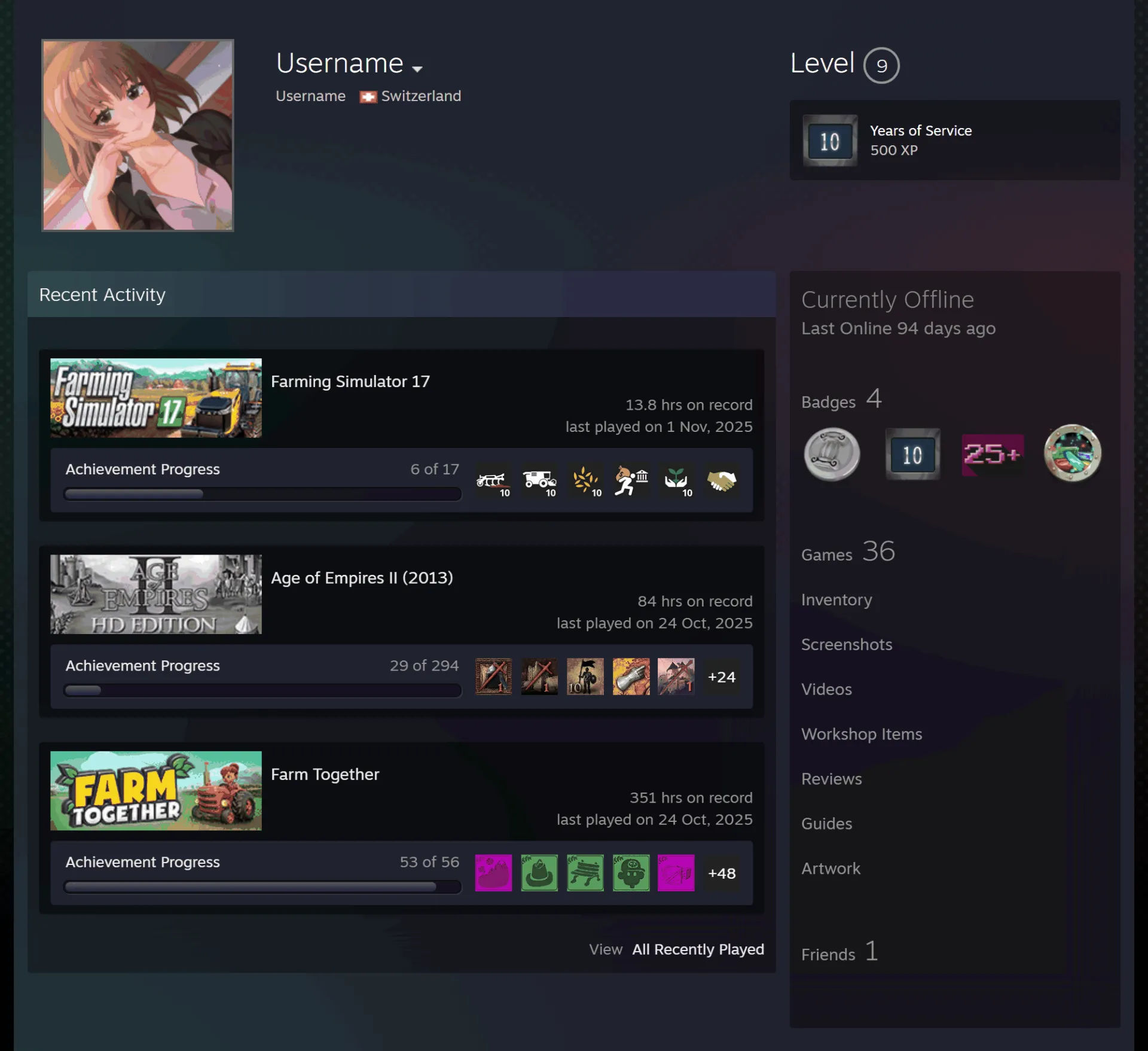Open the 10 years badge under Badges

point(912,454)
